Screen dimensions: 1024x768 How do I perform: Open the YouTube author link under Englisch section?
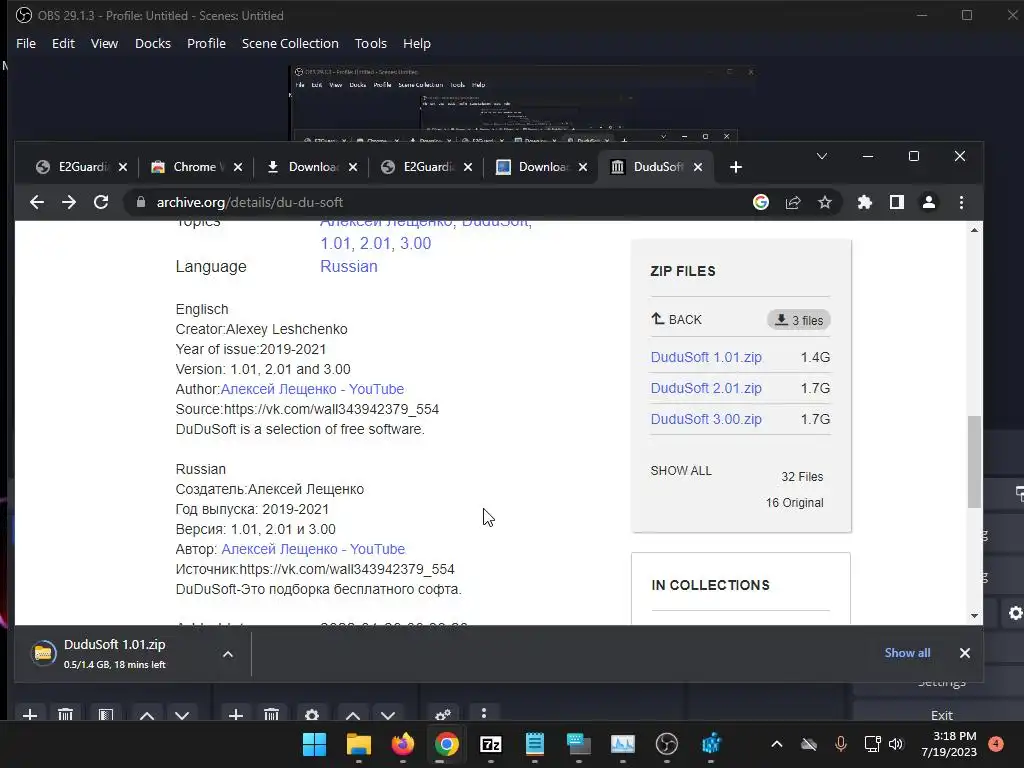[x=312, y=389]
